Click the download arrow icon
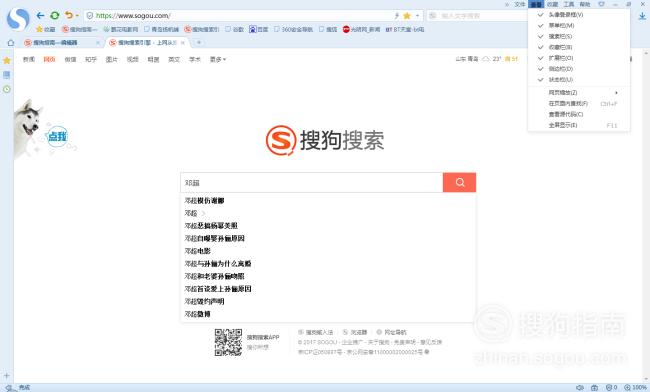Screen dimensions: 650x392 click(642, 16)
